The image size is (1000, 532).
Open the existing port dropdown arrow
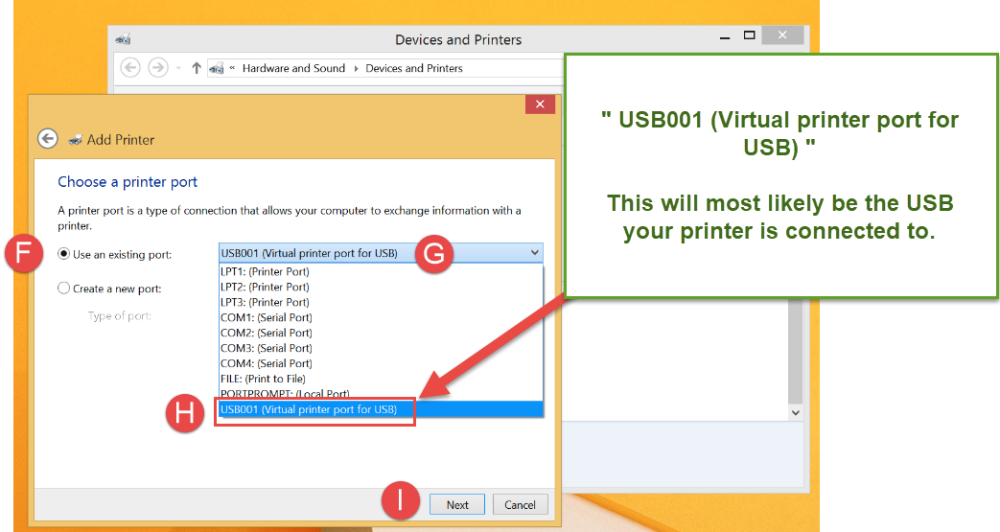[534, 253]
